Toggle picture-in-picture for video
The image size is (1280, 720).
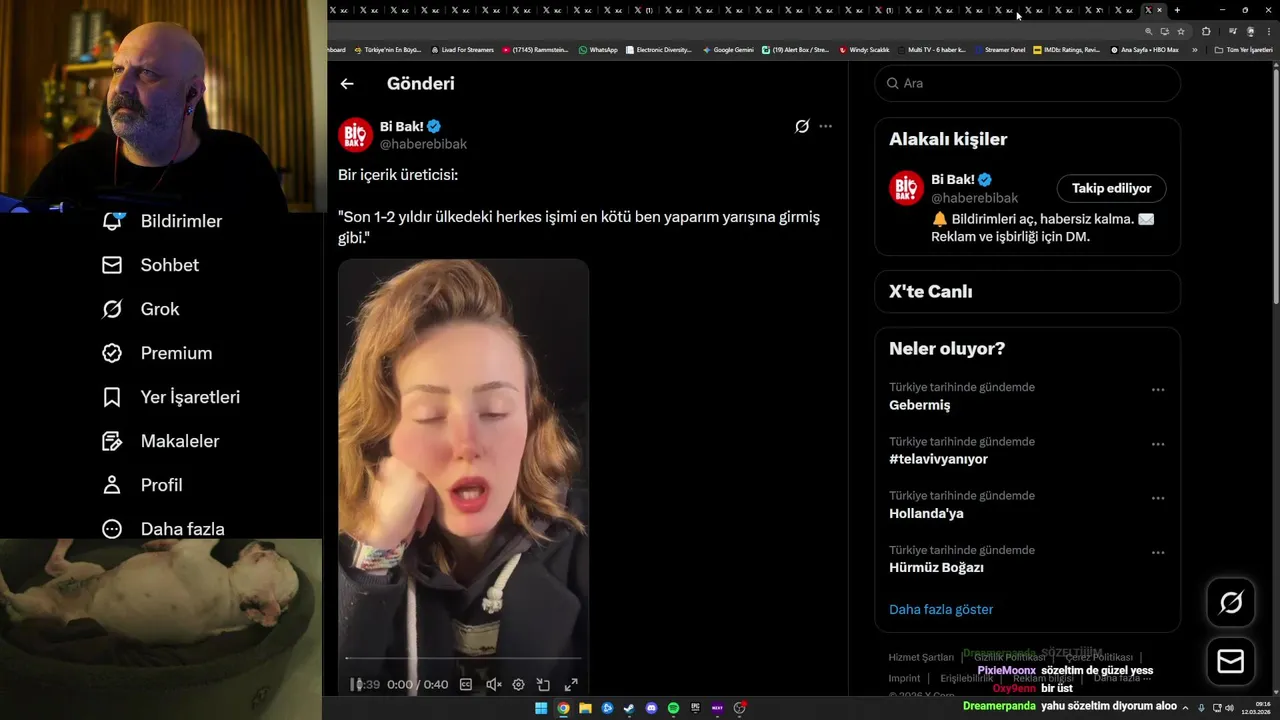click(x=544, y=684)
